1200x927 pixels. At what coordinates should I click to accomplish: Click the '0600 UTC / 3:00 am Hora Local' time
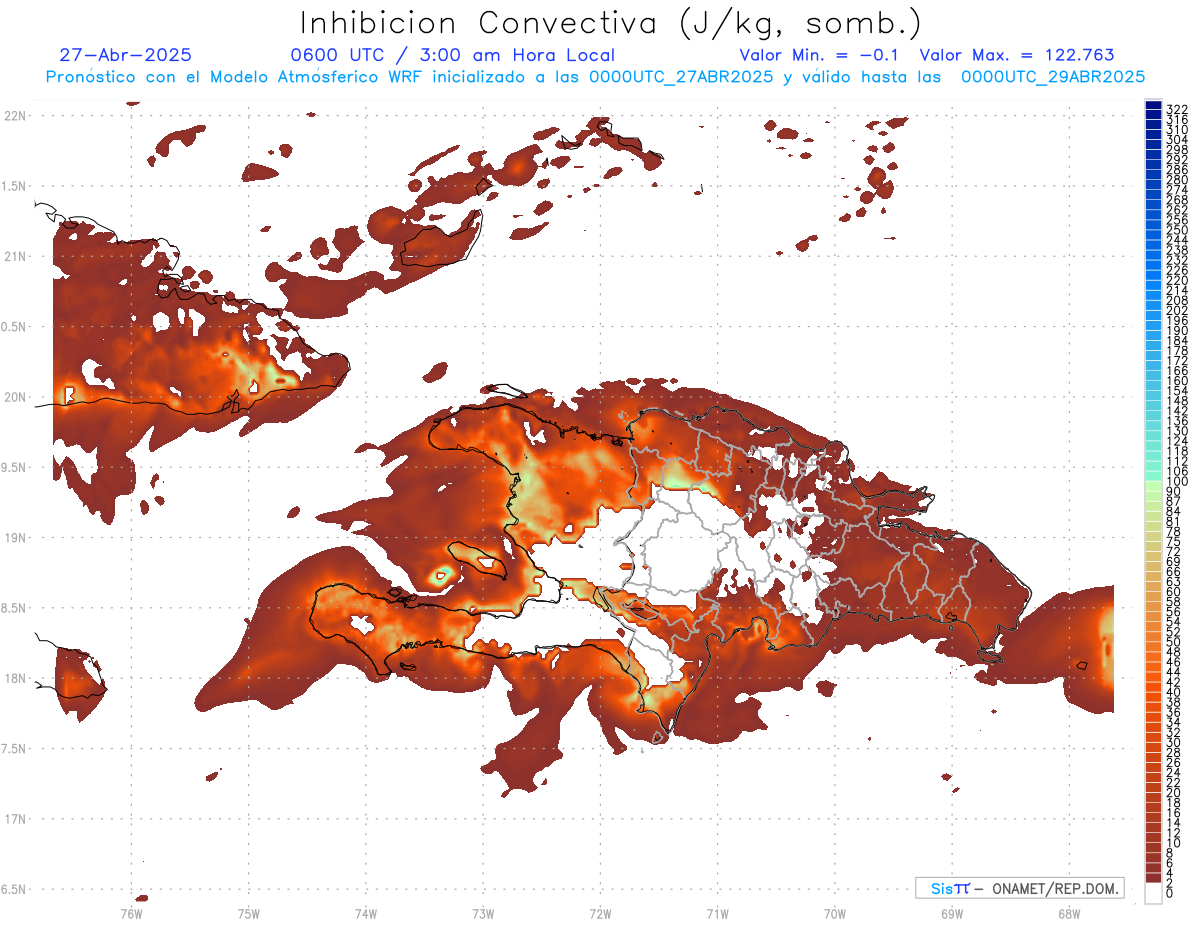tap(453, 55)
